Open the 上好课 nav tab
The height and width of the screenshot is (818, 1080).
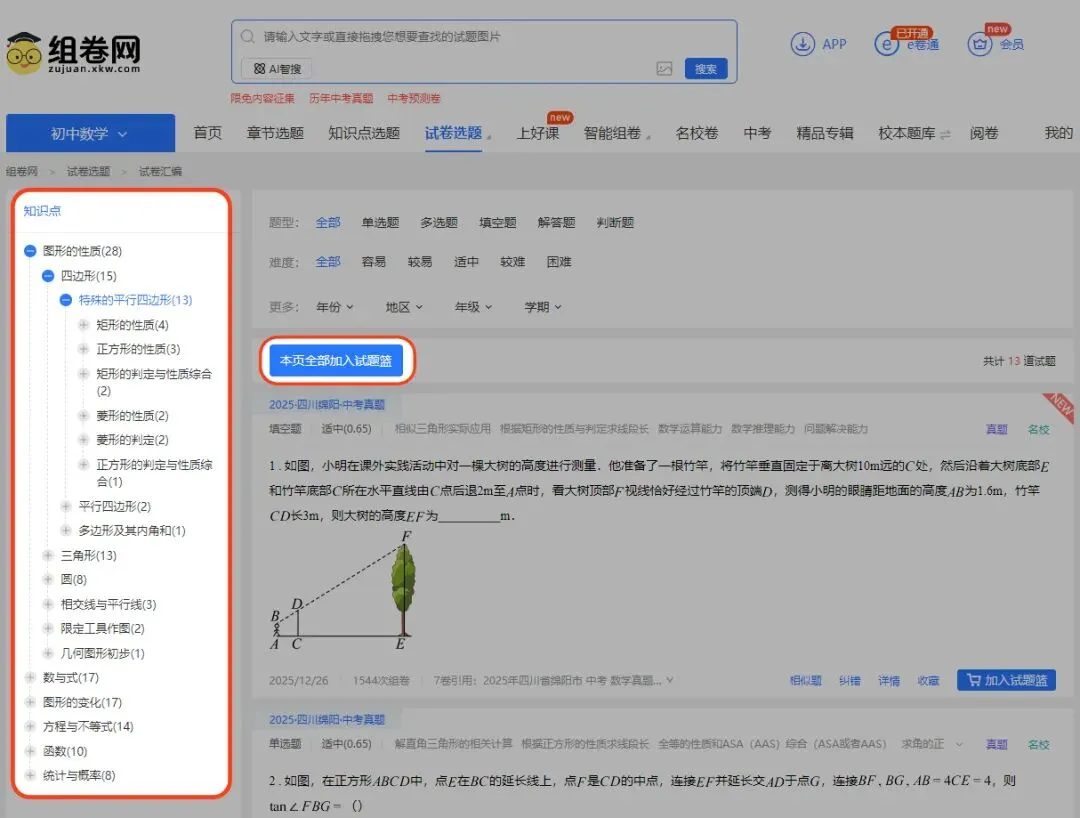coord(538,133)
